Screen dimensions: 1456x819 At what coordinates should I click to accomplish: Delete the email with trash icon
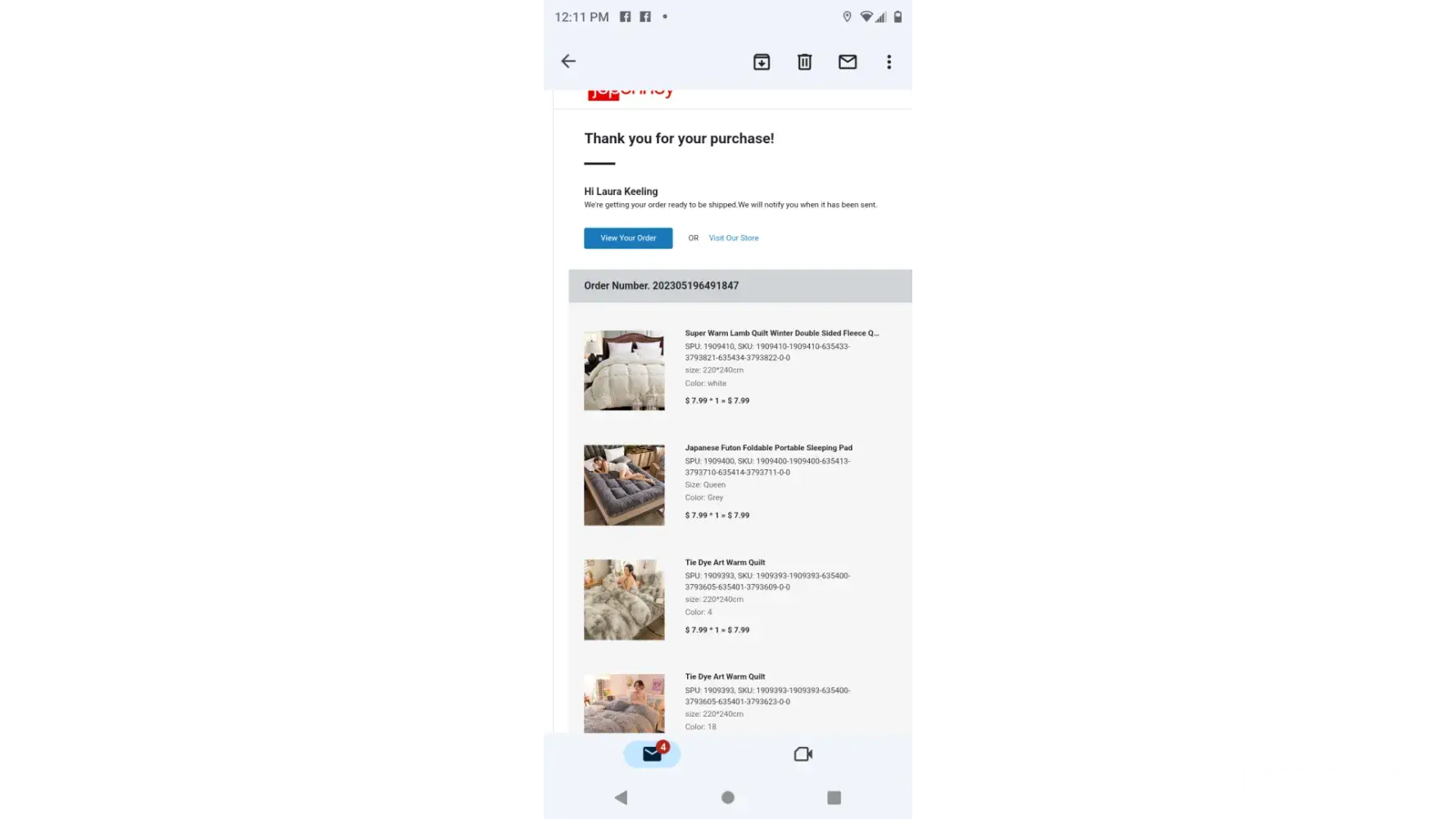pyautogui.click(x=805, y=62)
